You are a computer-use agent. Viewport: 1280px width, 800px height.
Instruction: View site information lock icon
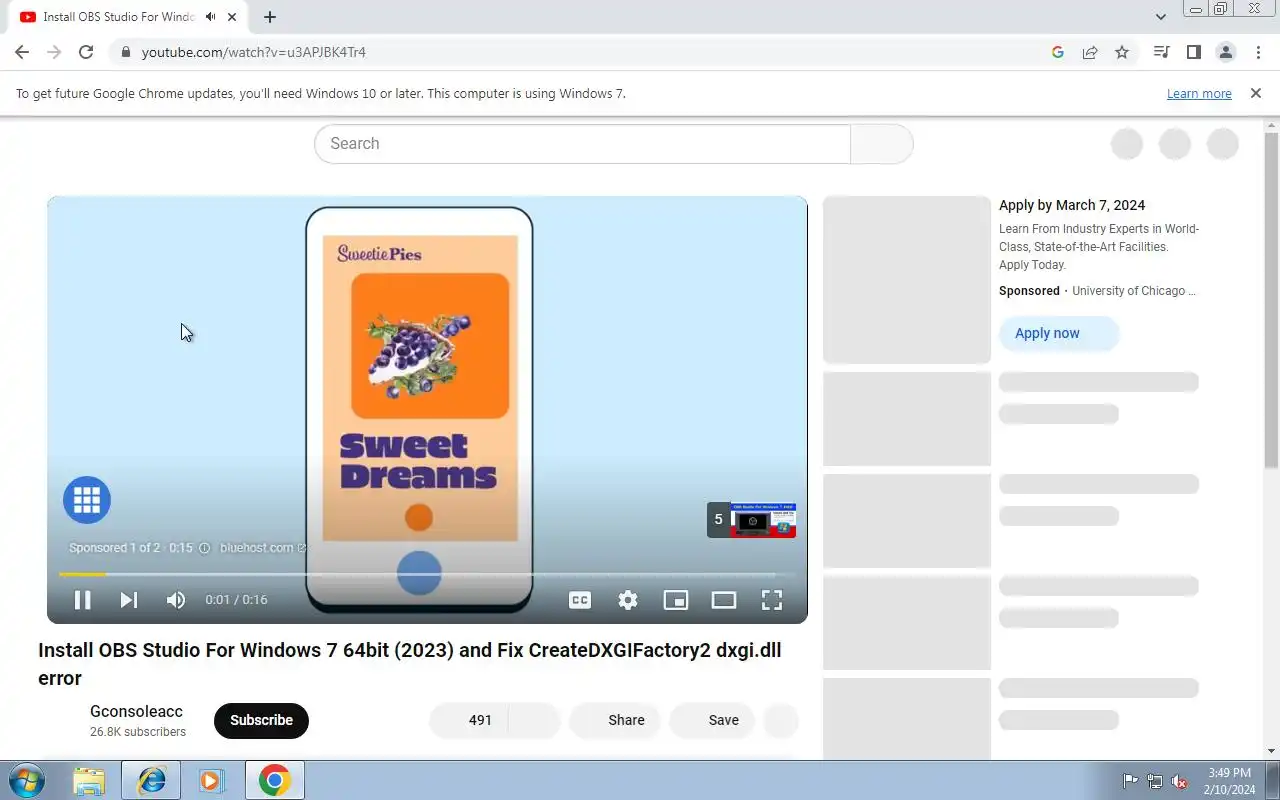(x=125, y=52)
